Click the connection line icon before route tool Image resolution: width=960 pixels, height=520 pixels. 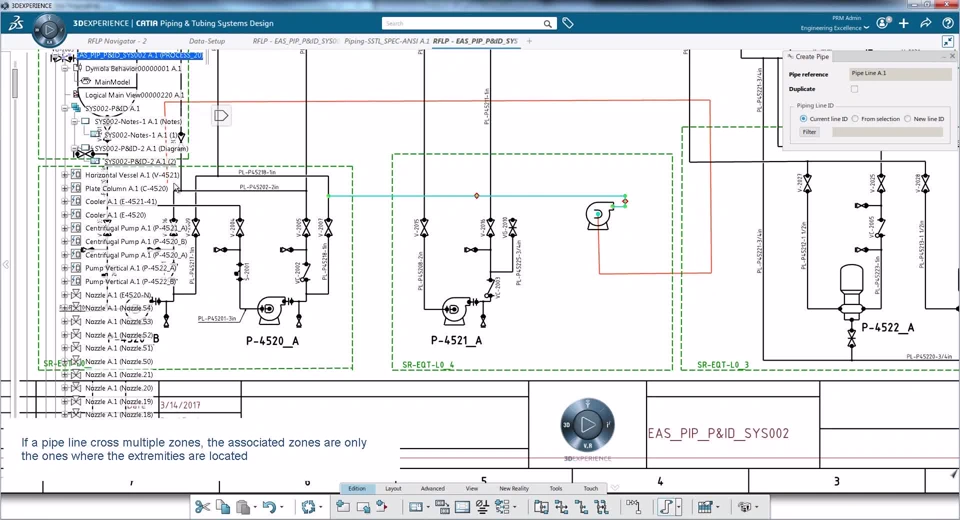click(x=634, y=507)
